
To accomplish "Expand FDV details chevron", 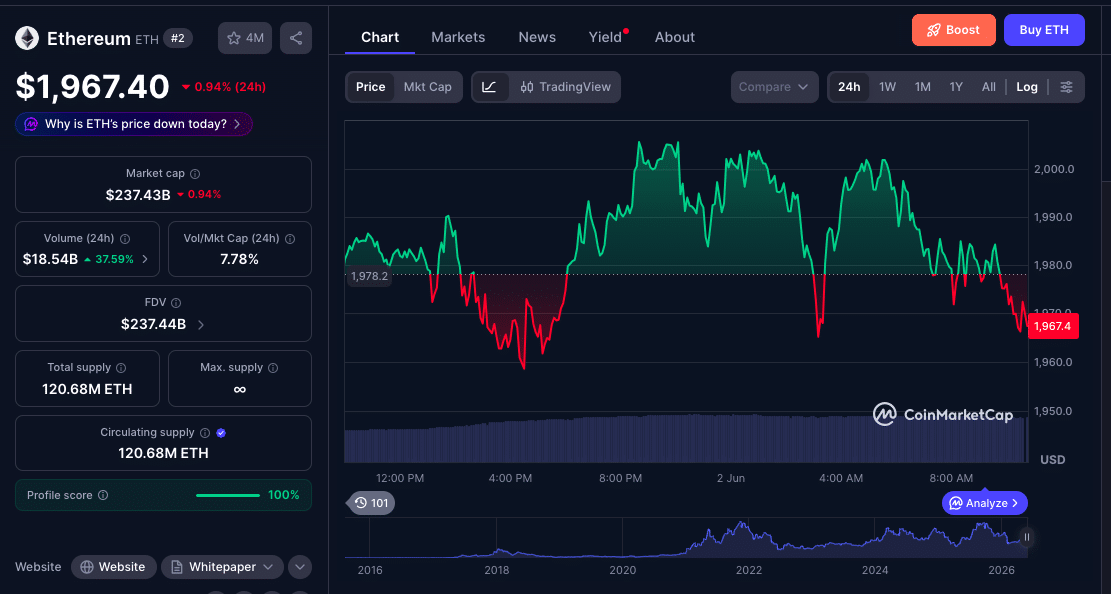I will [x=201, y=325].
